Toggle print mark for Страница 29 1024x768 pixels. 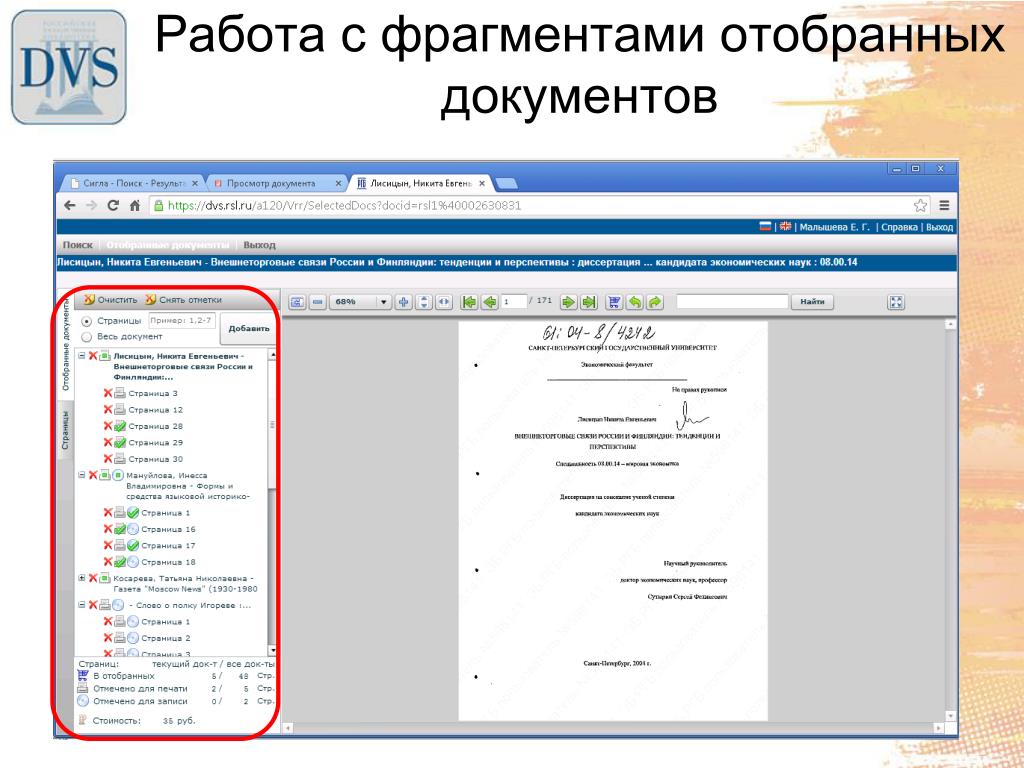(120, 442)
